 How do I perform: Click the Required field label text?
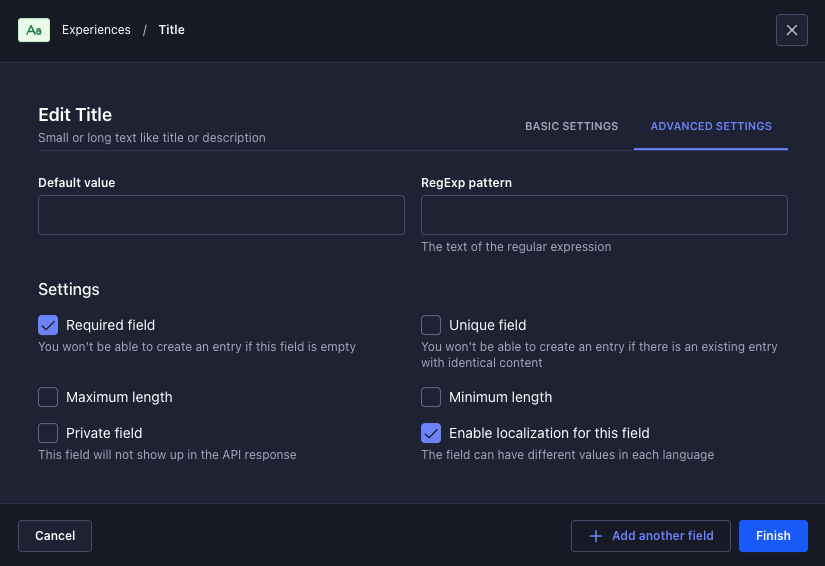point(110,325)
